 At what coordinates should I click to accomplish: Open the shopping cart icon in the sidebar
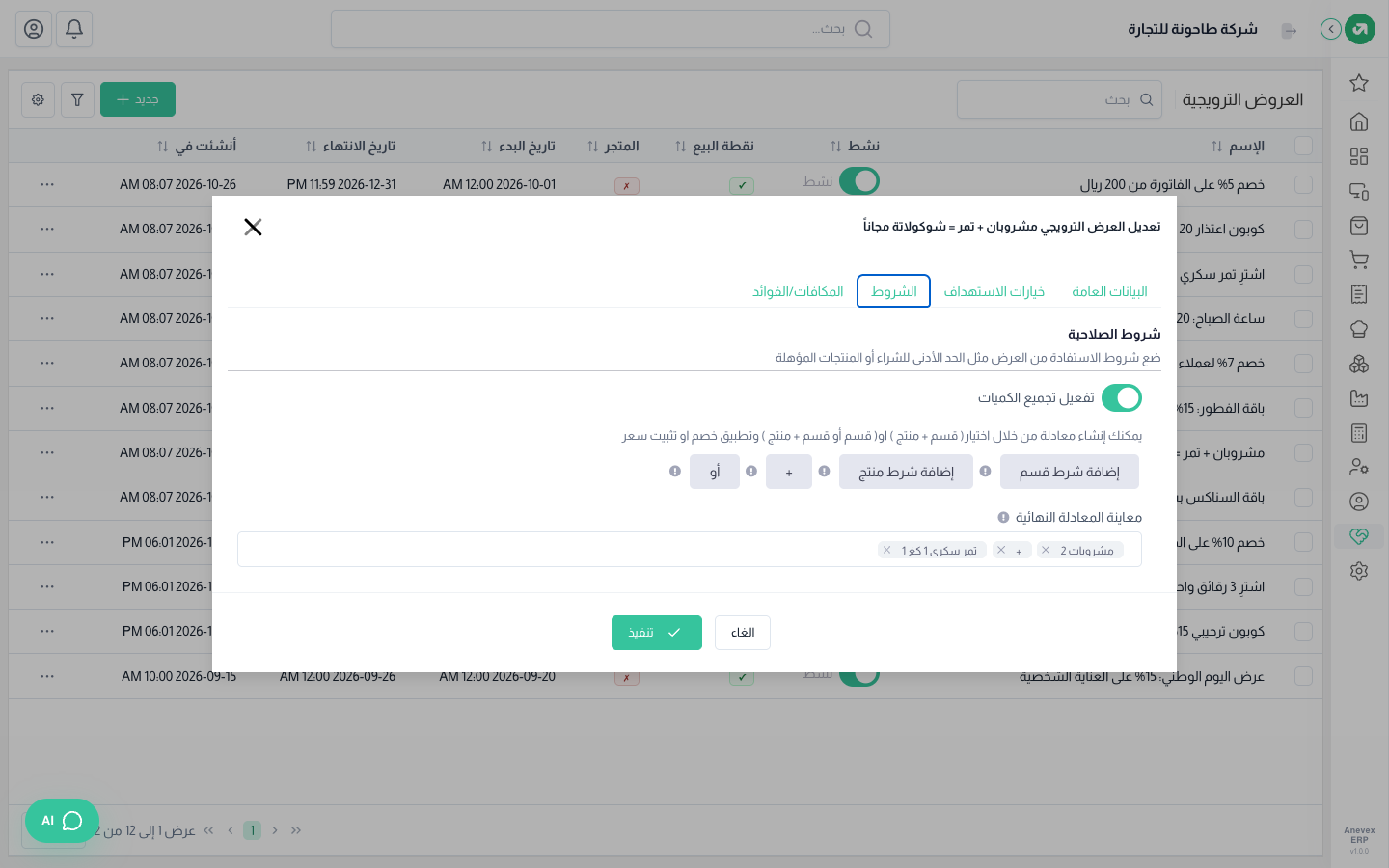point(1359,259)
